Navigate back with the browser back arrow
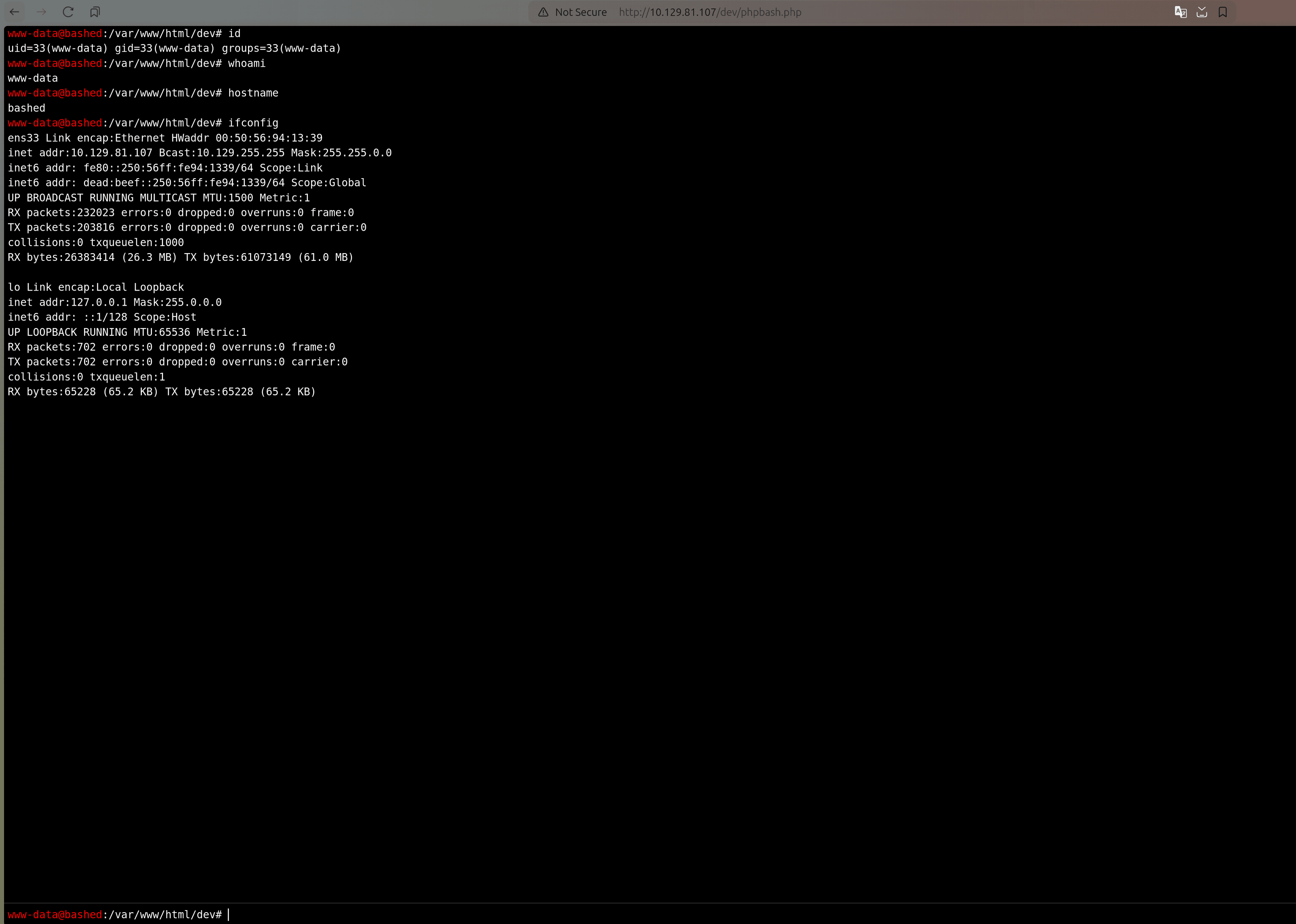Screen dimensions: 1296x924 (15, 11)
